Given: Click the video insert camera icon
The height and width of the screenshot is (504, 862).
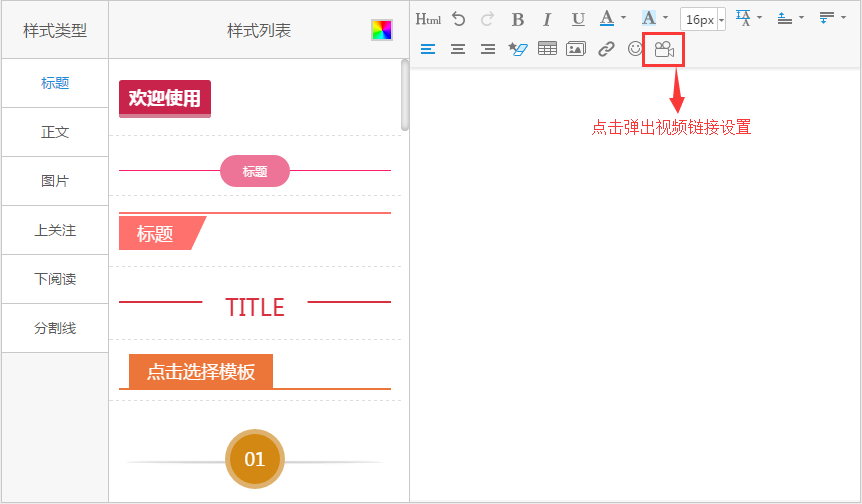Looking at the screenshot, I should tap(663, 49).
